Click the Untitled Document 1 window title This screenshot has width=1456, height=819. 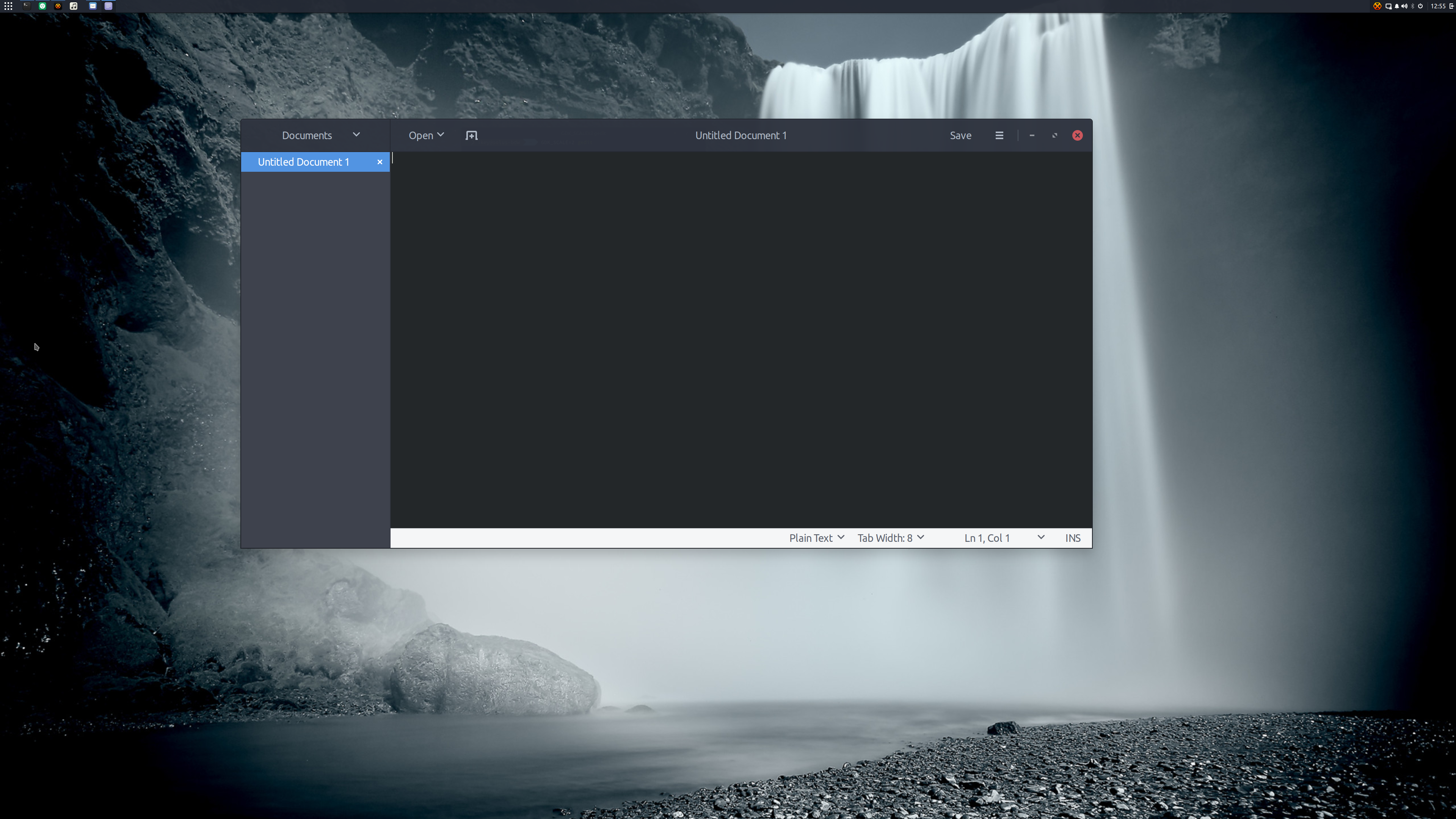coord(741,136)
